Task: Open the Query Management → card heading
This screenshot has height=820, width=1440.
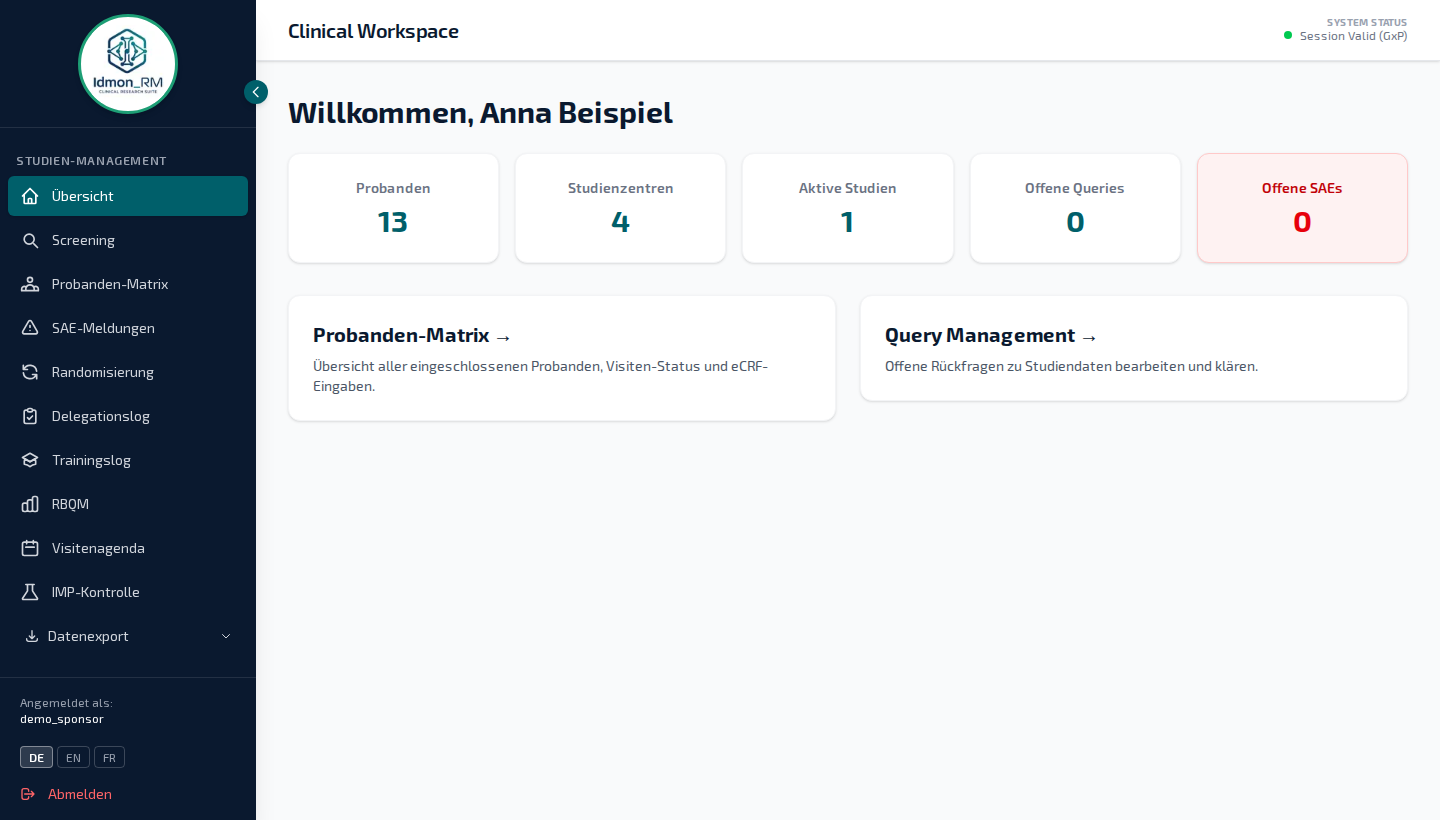Action: 991,335
